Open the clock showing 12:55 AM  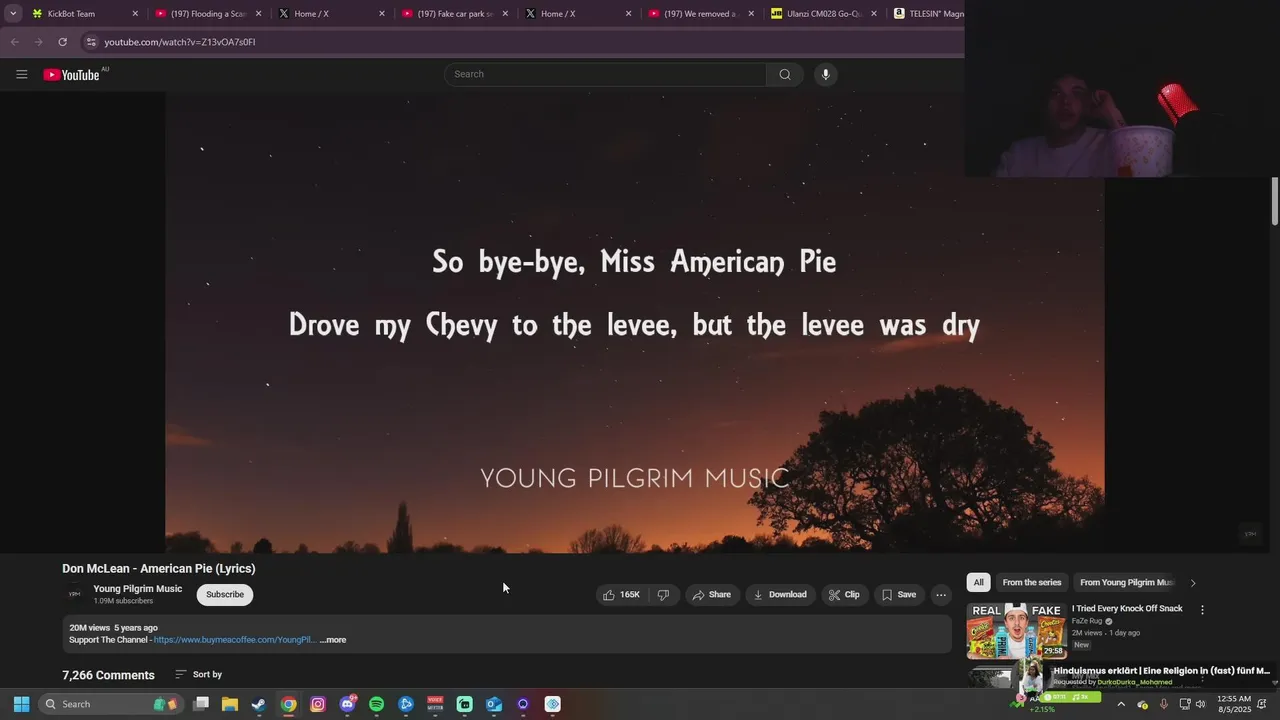tap(1234, 704)
